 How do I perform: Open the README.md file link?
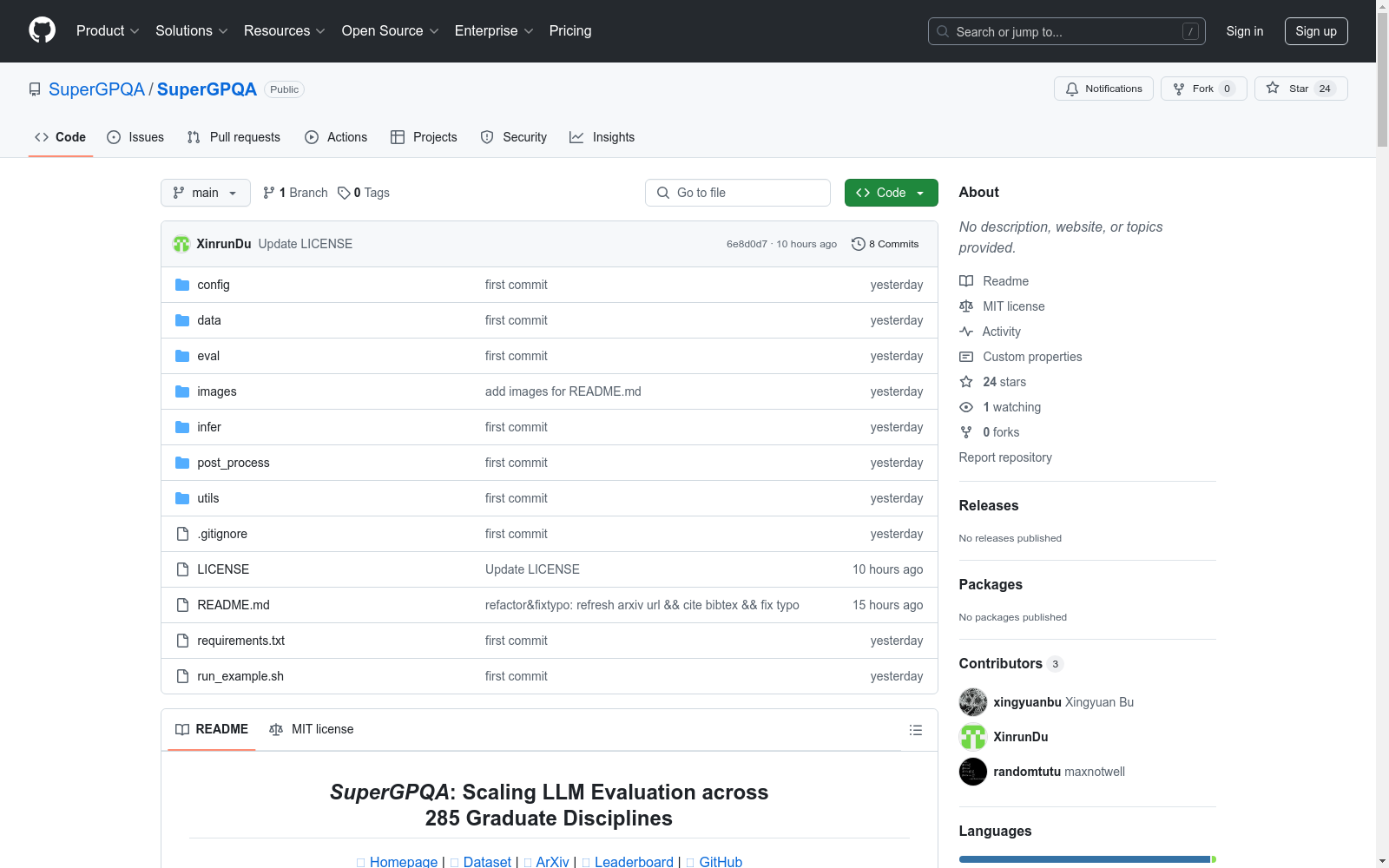pyautogui.click(x=233, y=605)
